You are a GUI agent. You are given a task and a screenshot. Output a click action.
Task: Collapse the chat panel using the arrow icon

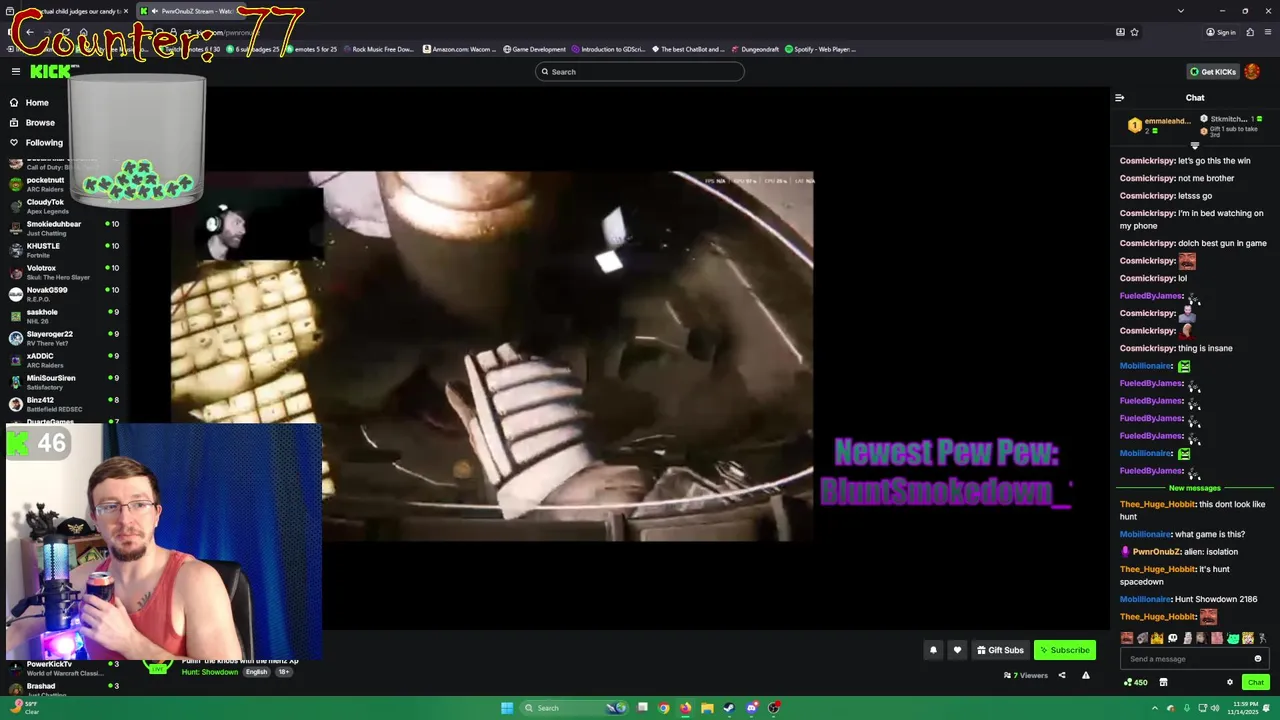click(x=1119, y=98)
